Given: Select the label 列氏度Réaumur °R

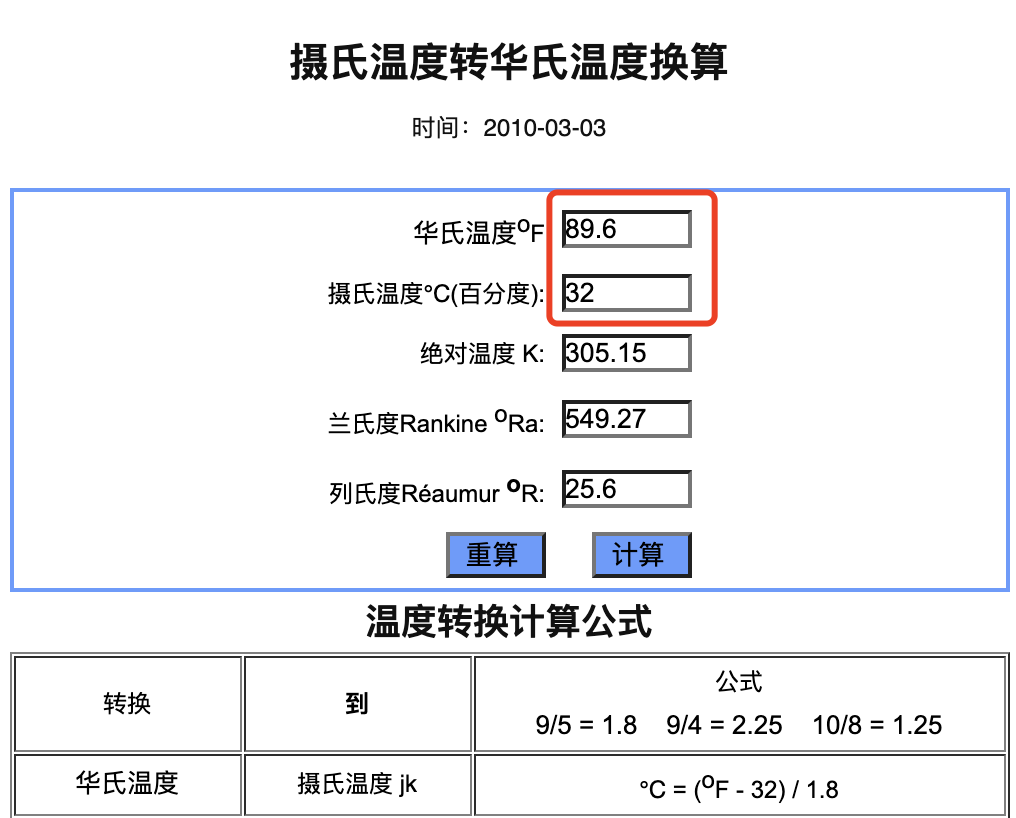Looking at the screenshot, I should point(436,493).
